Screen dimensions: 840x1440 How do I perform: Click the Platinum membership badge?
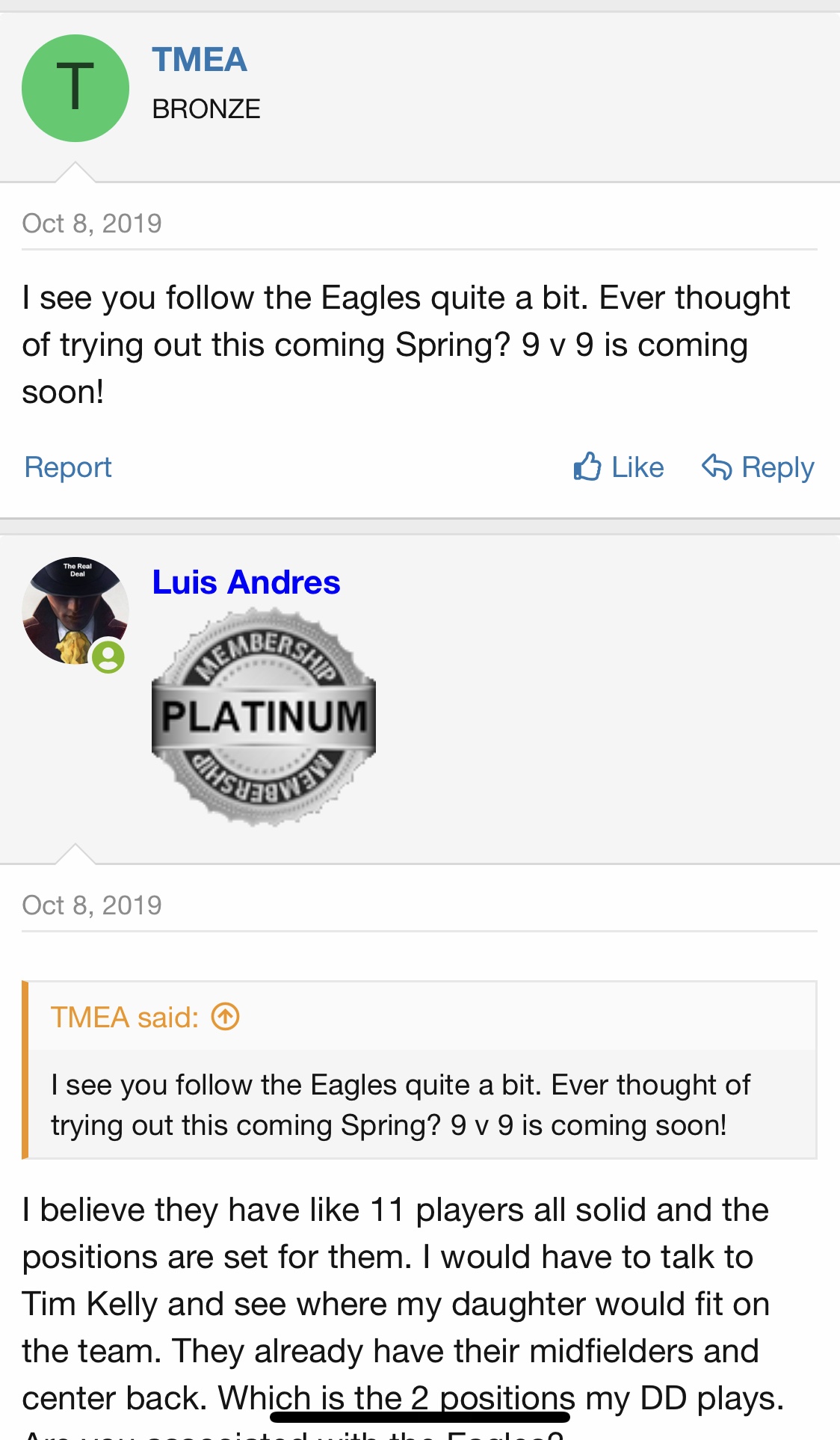[264, 716]
